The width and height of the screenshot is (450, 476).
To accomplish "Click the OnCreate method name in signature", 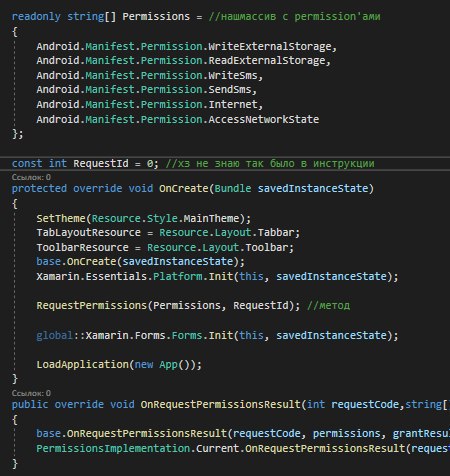I will coord(184,188).
